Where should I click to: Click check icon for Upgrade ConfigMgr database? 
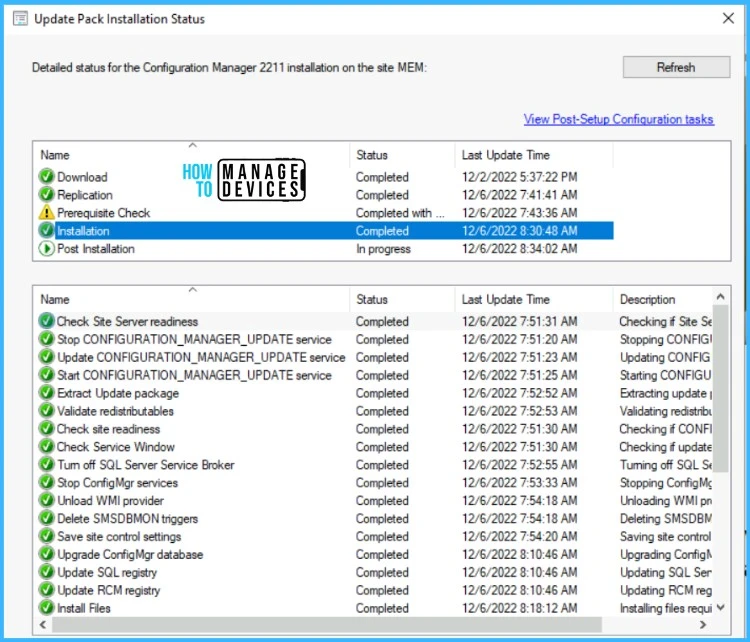tap(46, 554)
